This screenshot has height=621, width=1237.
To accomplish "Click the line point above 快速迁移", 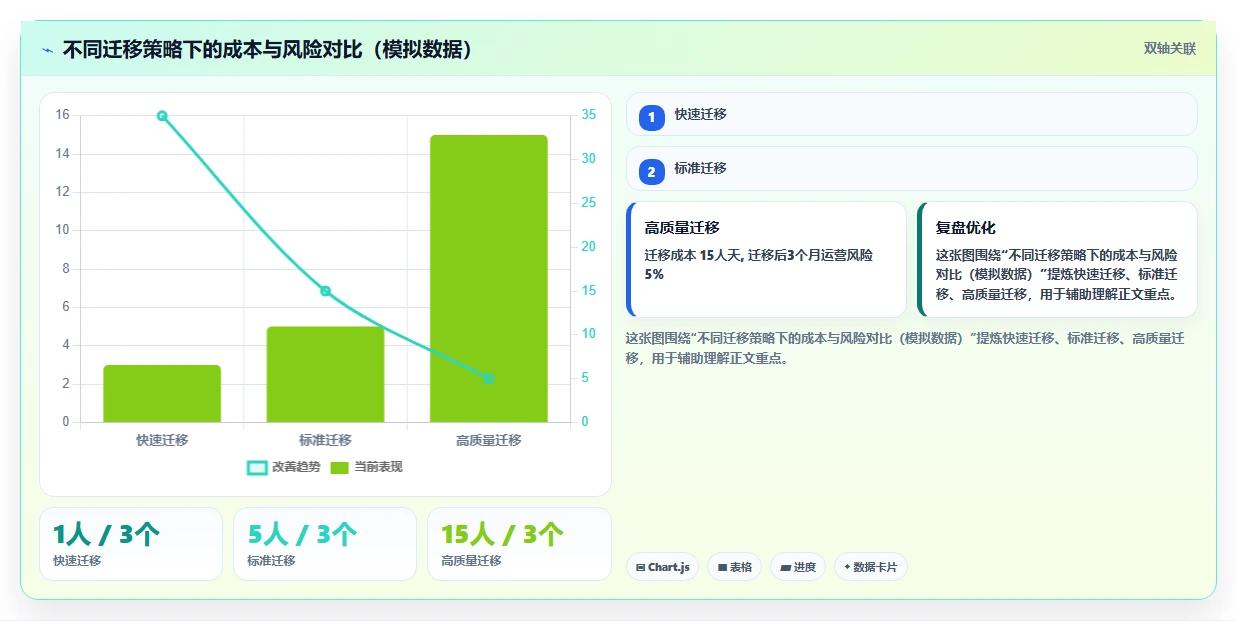I will point(162,116).
